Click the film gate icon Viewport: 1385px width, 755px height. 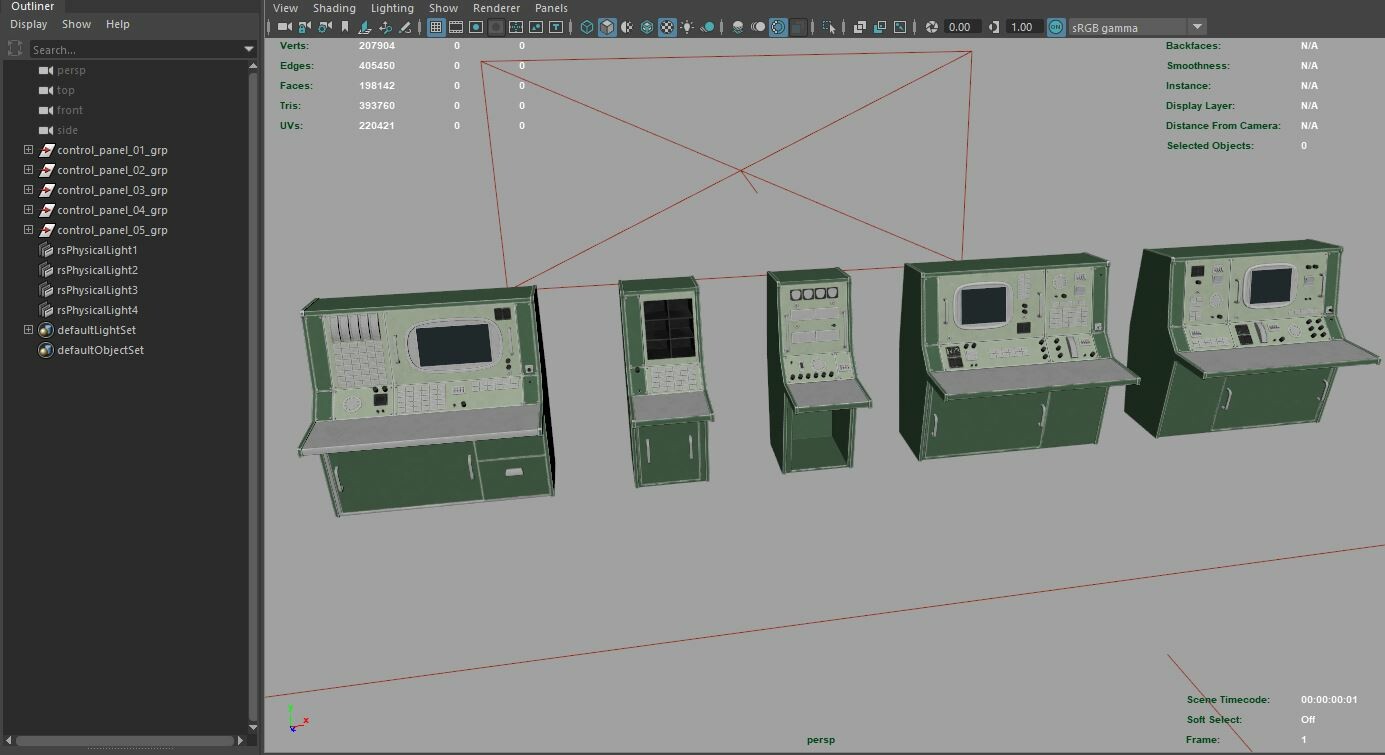click(456, 27)
